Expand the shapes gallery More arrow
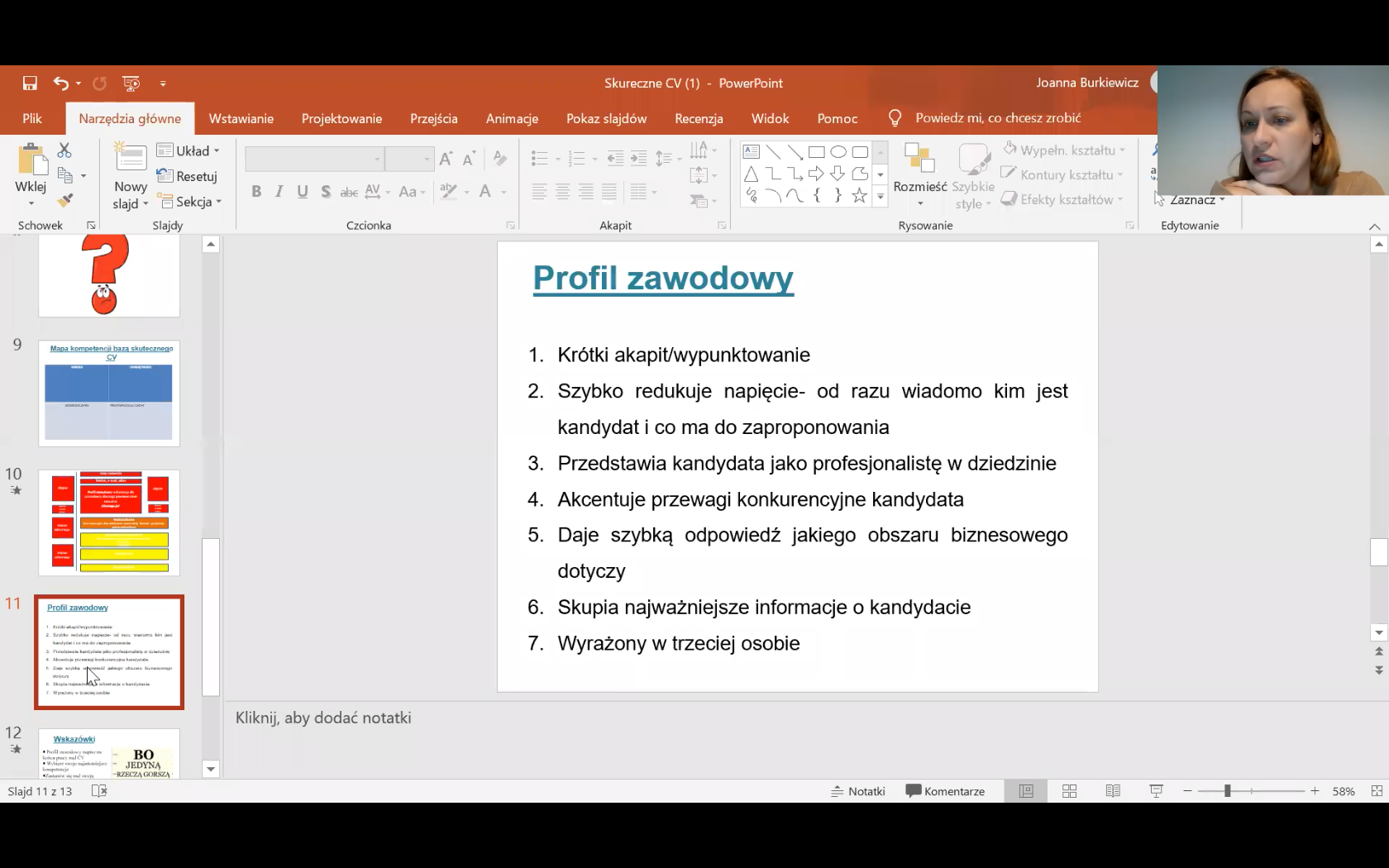The height and width of the screenshot is (868, 1389). [881, 197]
